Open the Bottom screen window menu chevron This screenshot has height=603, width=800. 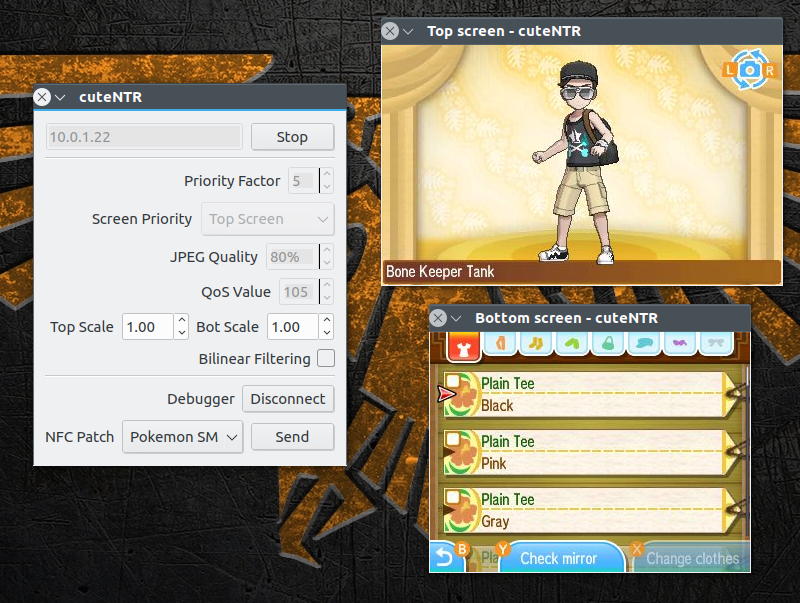[456, 318]
